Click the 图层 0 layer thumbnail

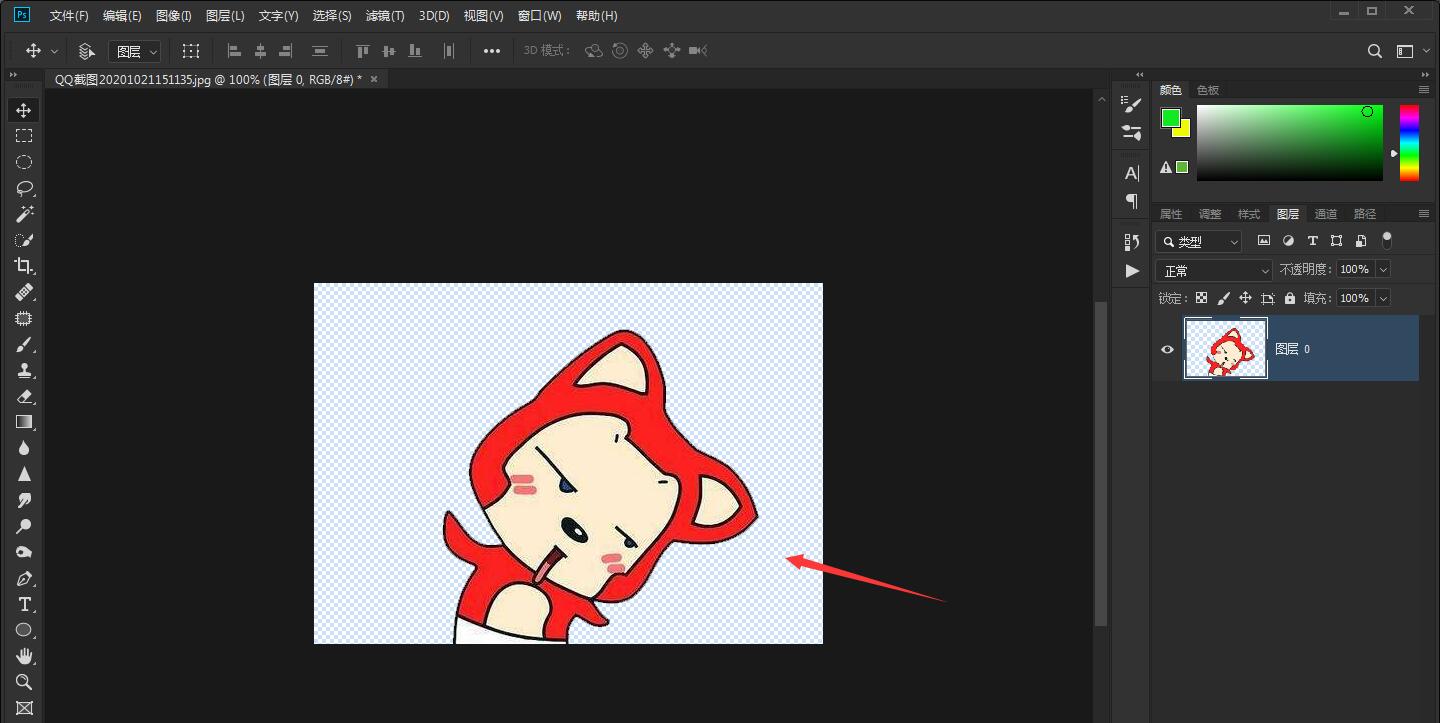(1225, 348)
